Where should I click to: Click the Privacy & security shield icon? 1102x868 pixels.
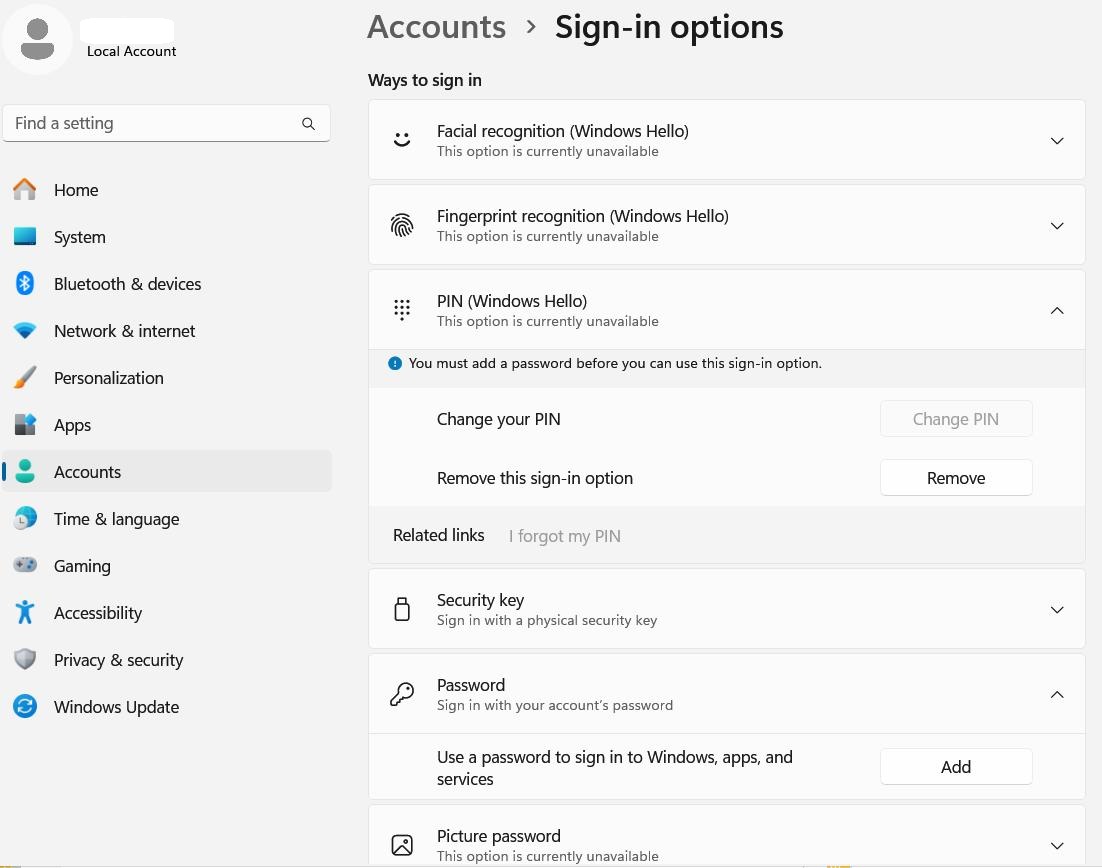(x=25, y=659)
